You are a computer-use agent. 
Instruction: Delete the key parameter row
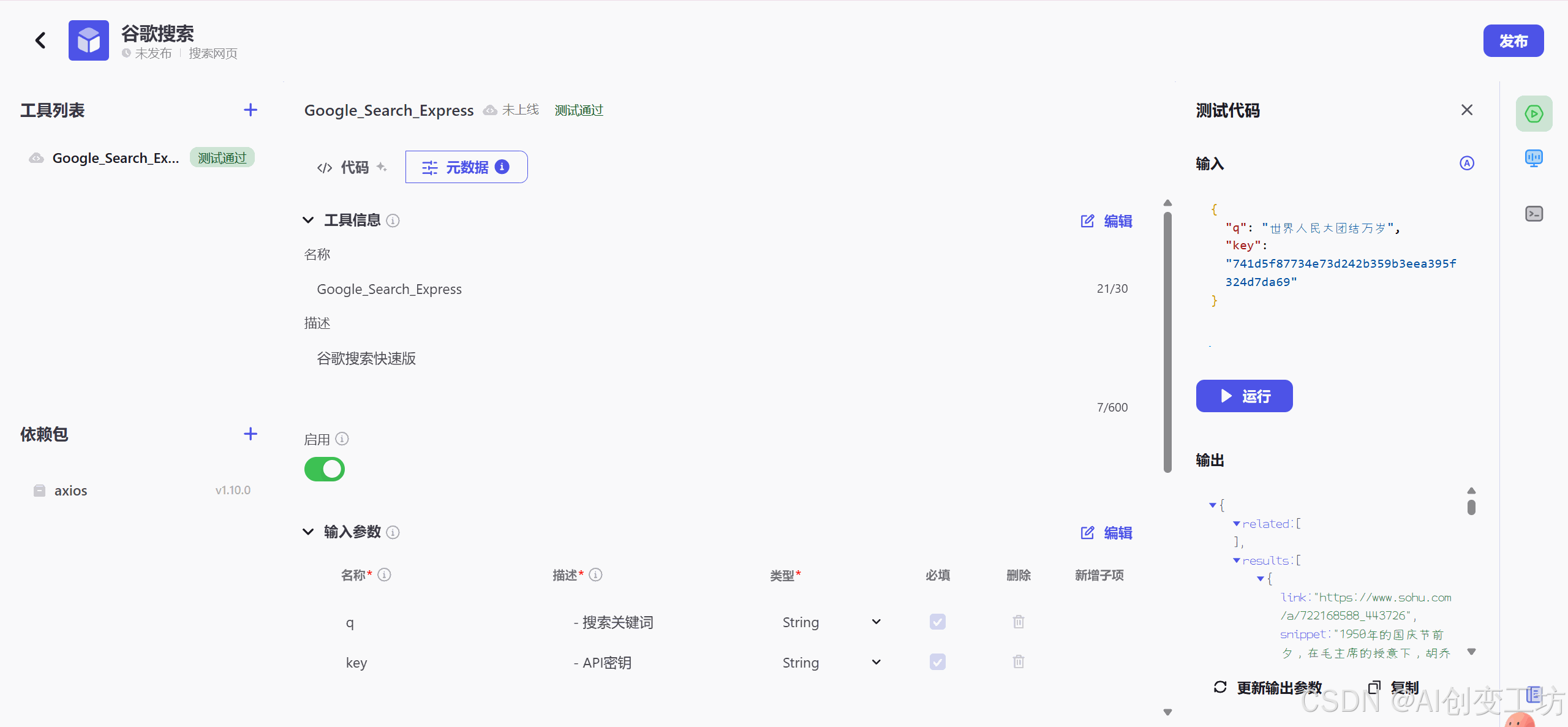(1018, 662)
